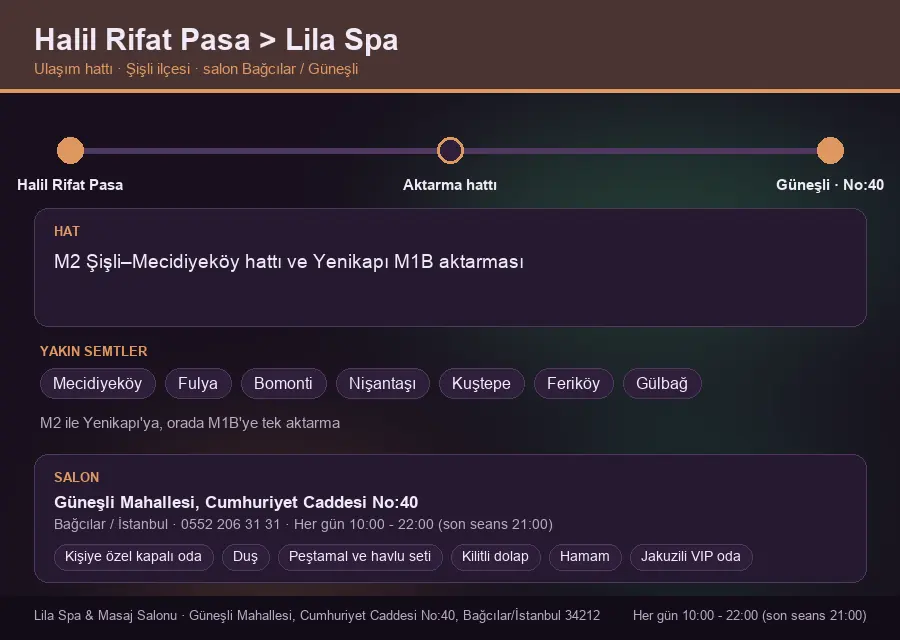Click the salon card line with 0552 206 31 31

303,524
